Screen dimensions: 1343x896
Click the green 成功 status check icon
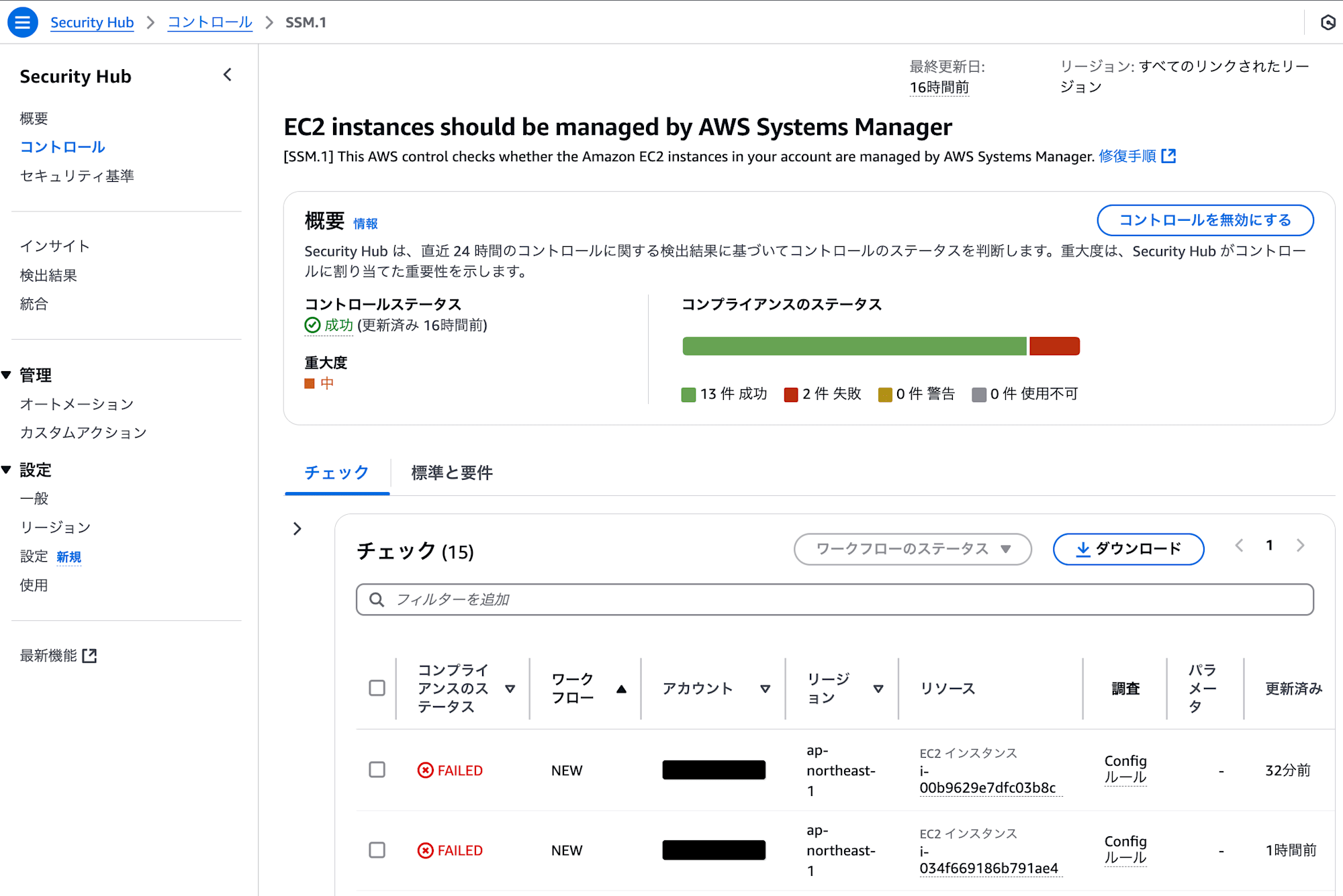312,325
